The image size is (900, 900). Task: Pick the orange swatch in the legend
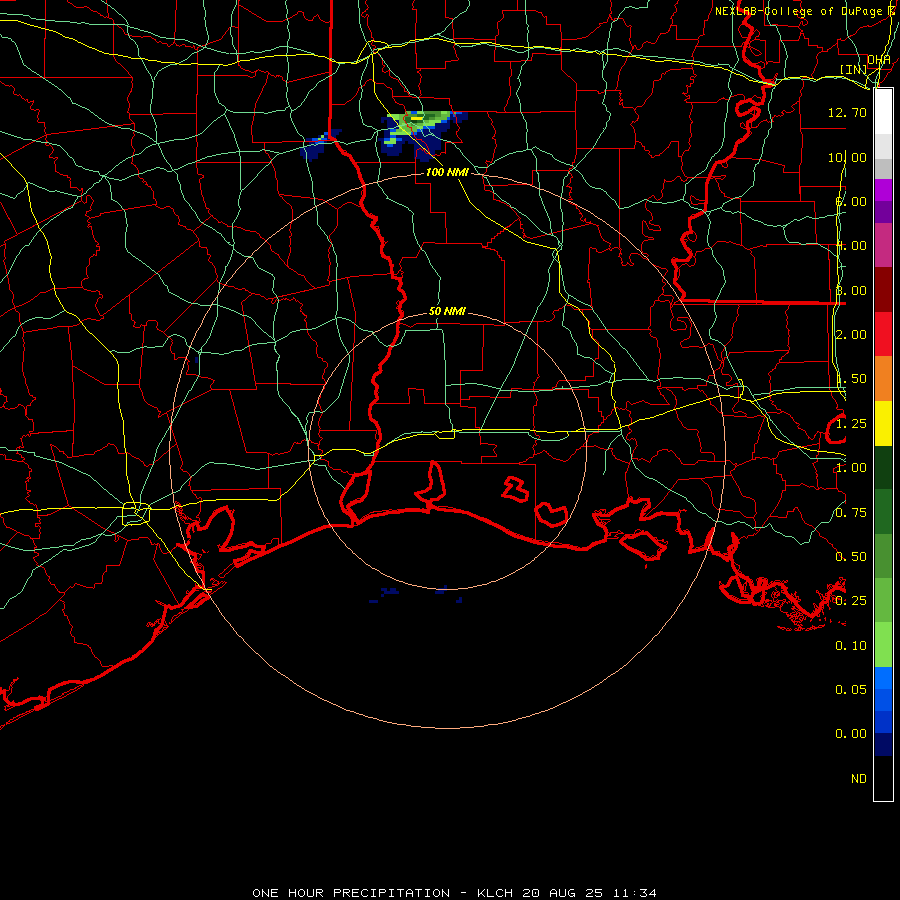[x=883, y=379]
